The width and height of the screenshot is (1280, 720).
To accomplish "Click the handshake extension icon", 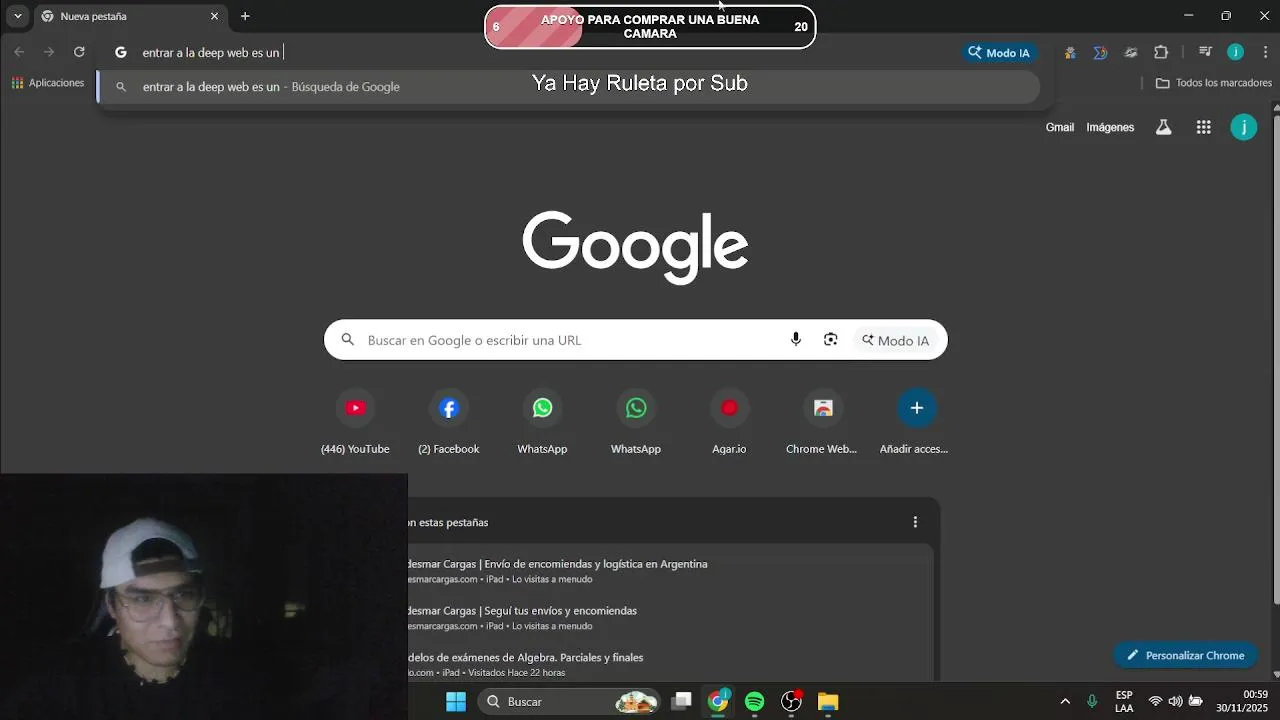I will (1131, 52).
